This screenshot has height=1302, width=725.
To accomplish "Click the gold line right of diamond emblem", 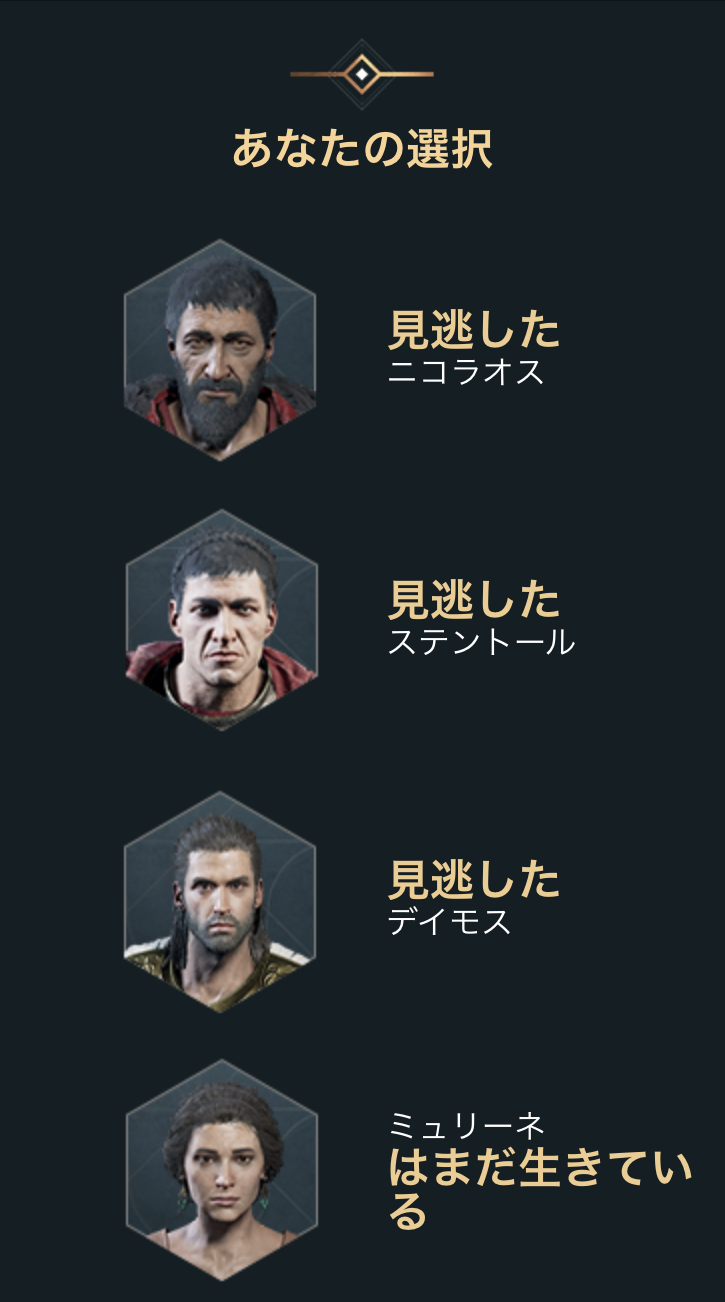I will pos(406,74).
